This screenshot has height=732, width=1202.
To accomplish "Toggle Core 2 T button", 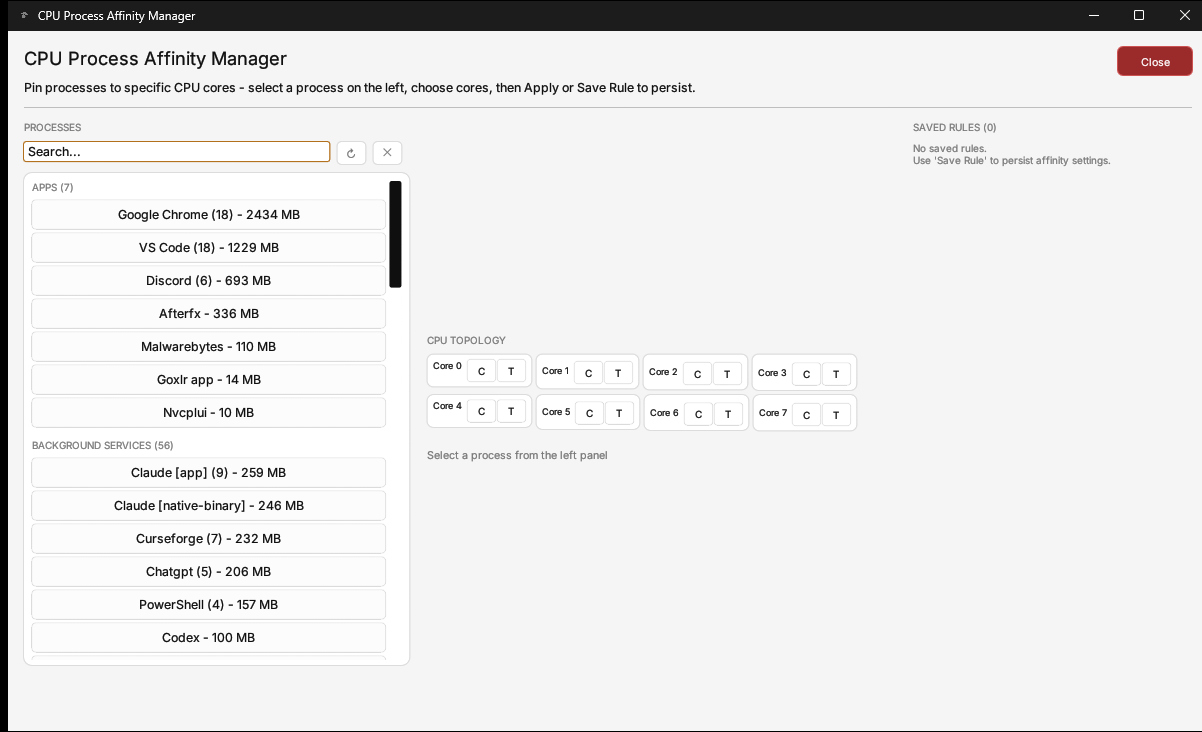I will (x=727, y=374).
